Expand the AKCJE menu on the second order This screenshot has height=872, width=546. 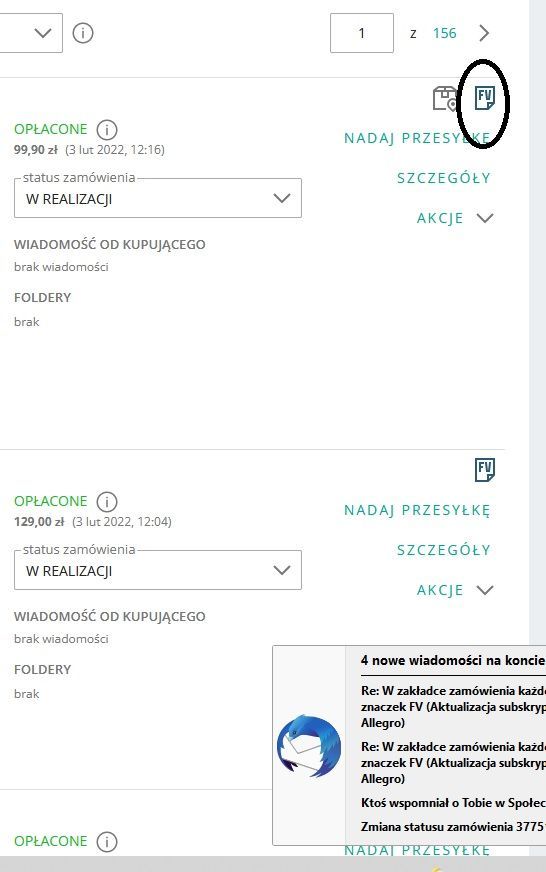point(455,590)
